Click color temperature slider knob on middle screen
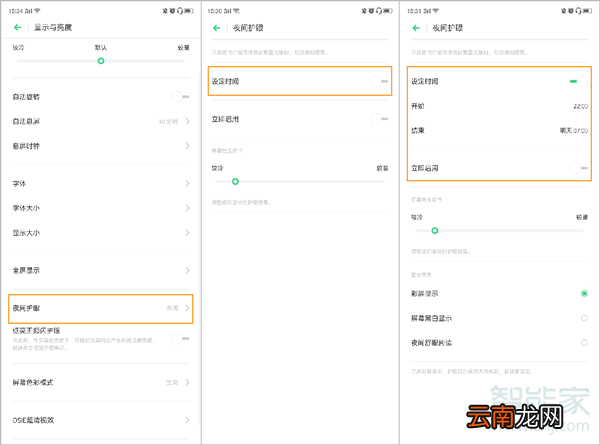600x445 pixels. (x=235, y=181)
